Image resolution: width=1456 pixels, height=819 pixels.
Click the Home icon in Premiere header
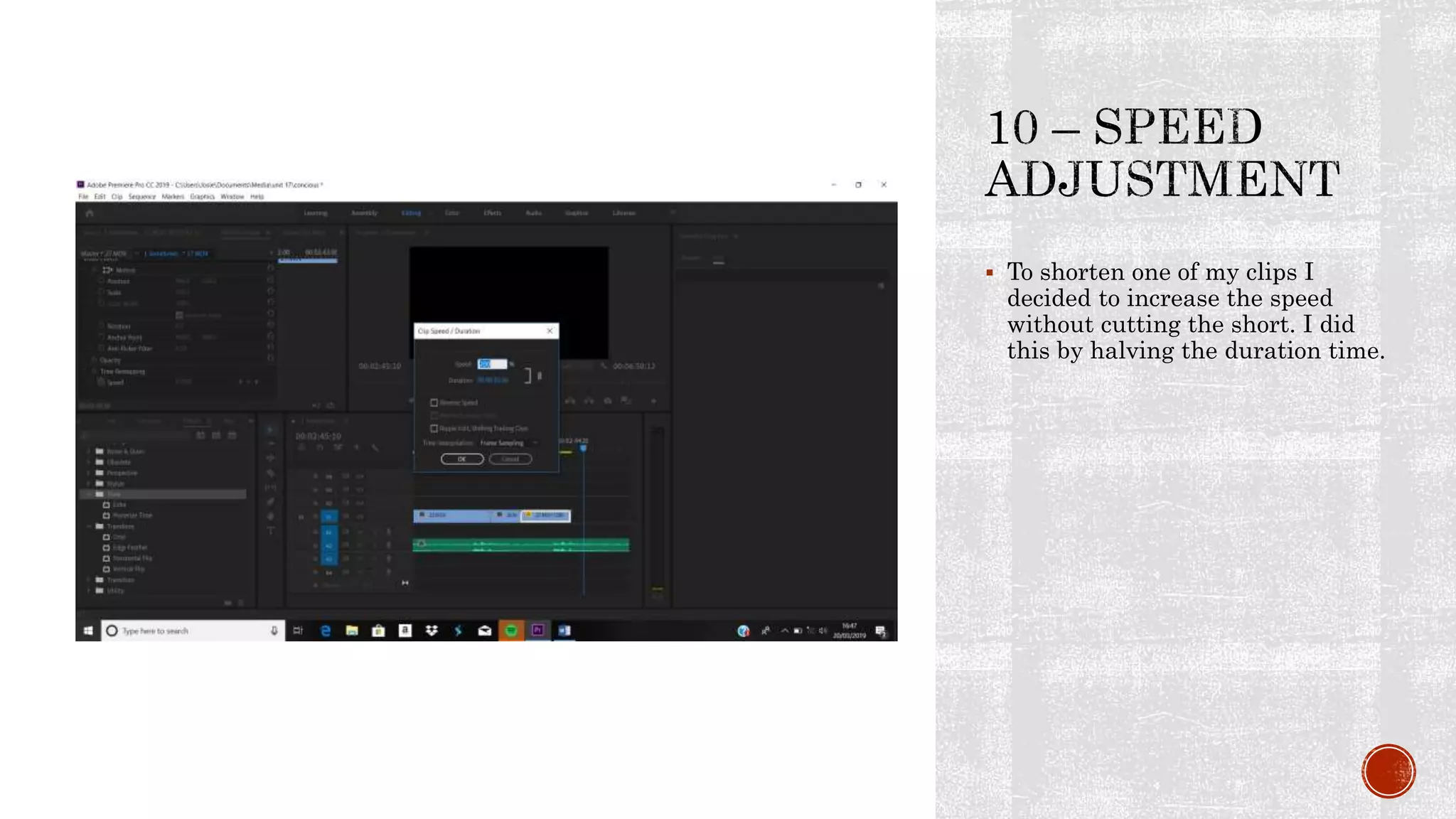[x=90, y=213]
